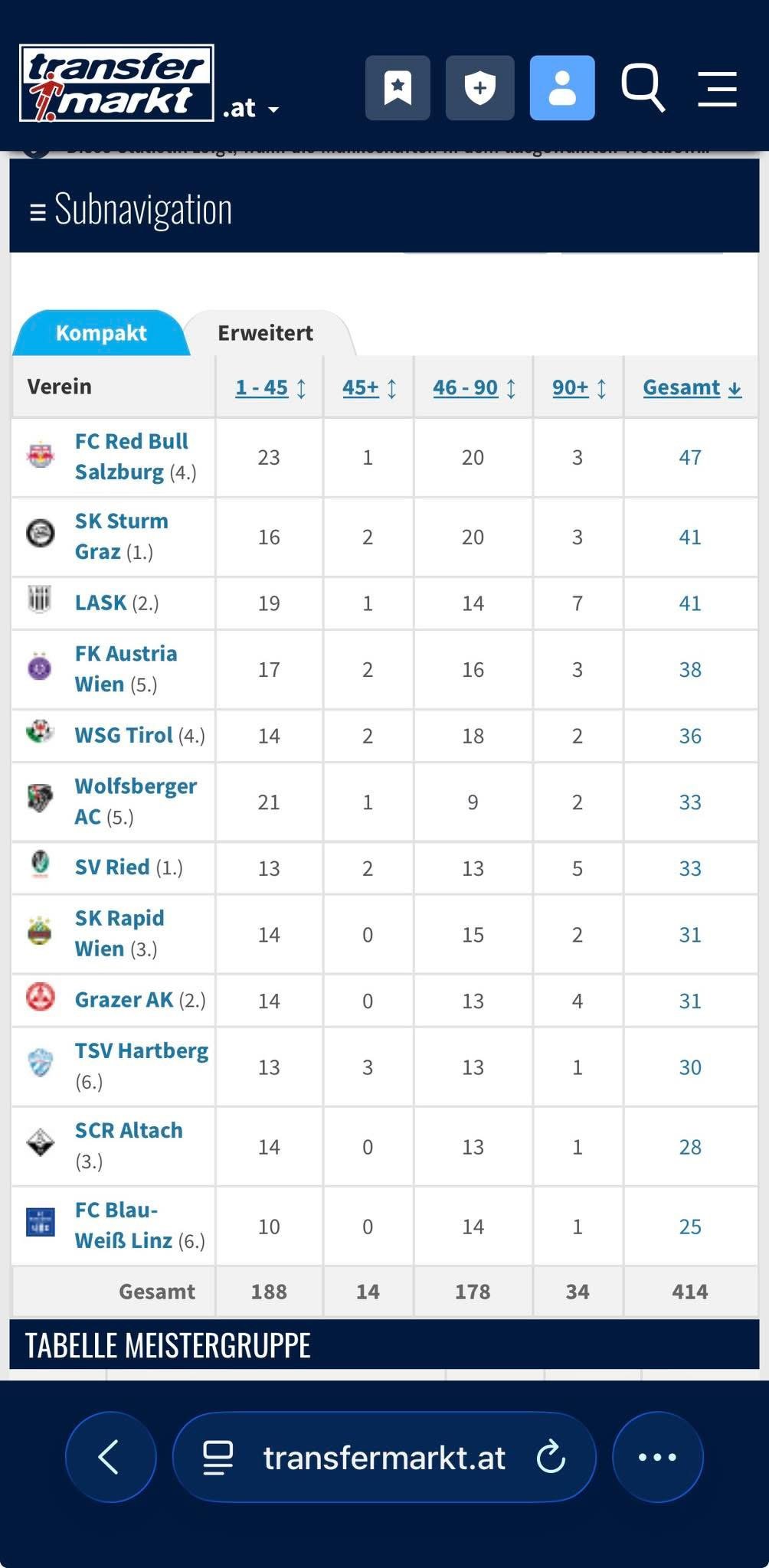Click the shield plus icon
This screenshot has width=769, height=1568.
479,88
